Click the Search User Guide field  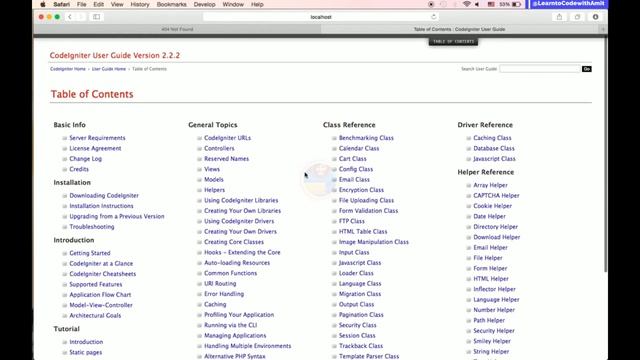tap(540, 69)
